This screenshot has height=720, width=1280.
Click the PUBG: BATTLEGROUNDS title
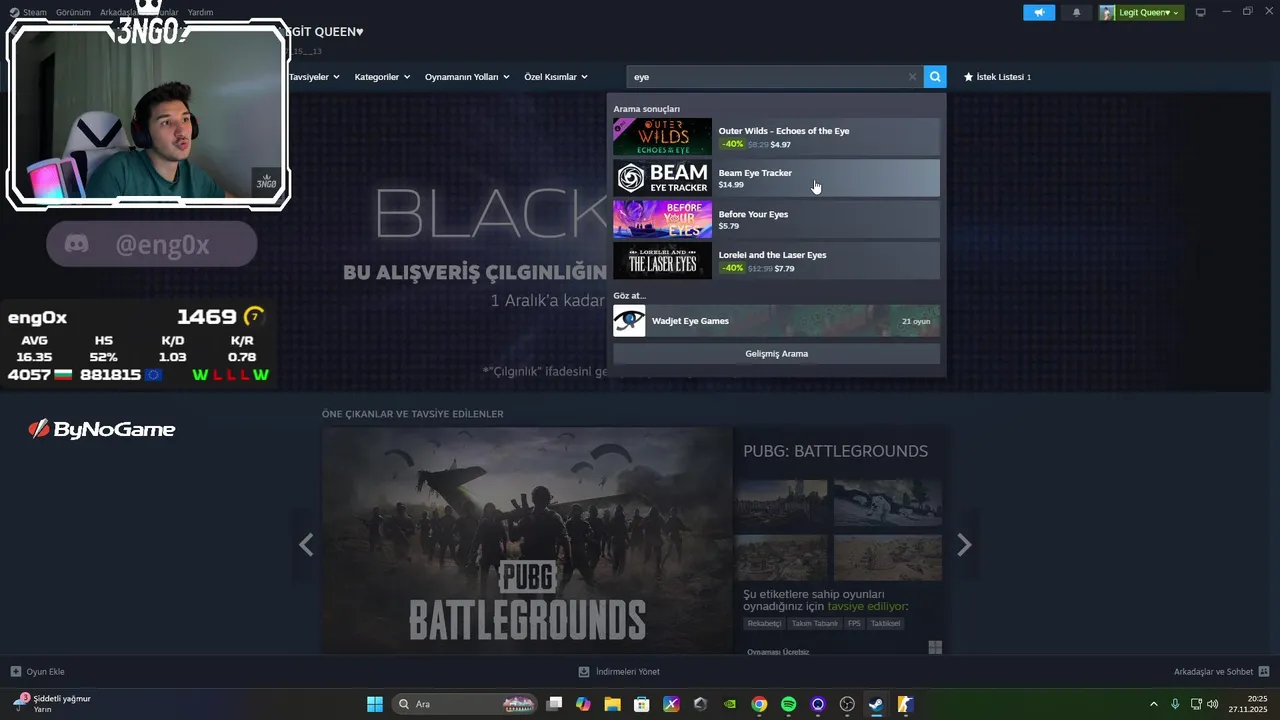835,451
